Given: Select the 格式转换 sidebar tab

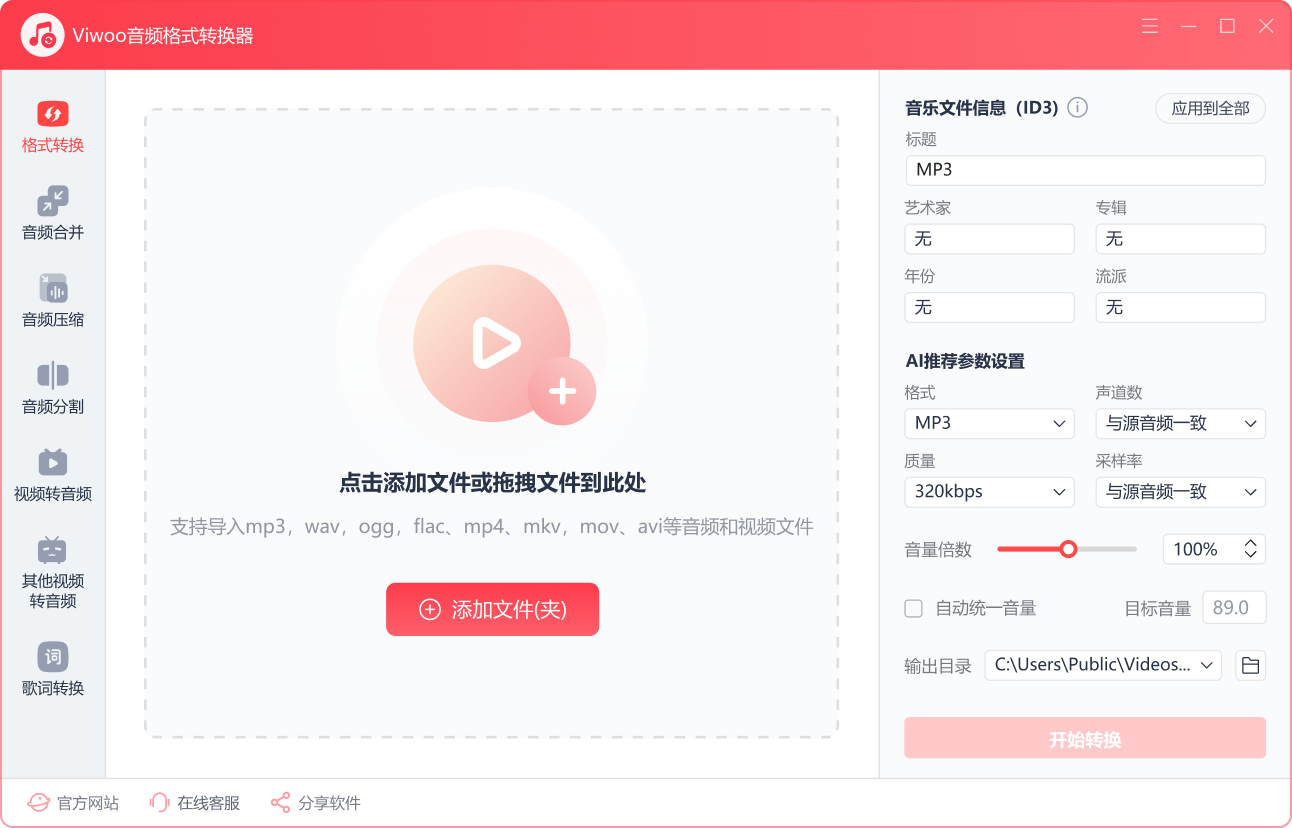Looking at the screenshot, I should pyautogui.click(x=53, y=127).
